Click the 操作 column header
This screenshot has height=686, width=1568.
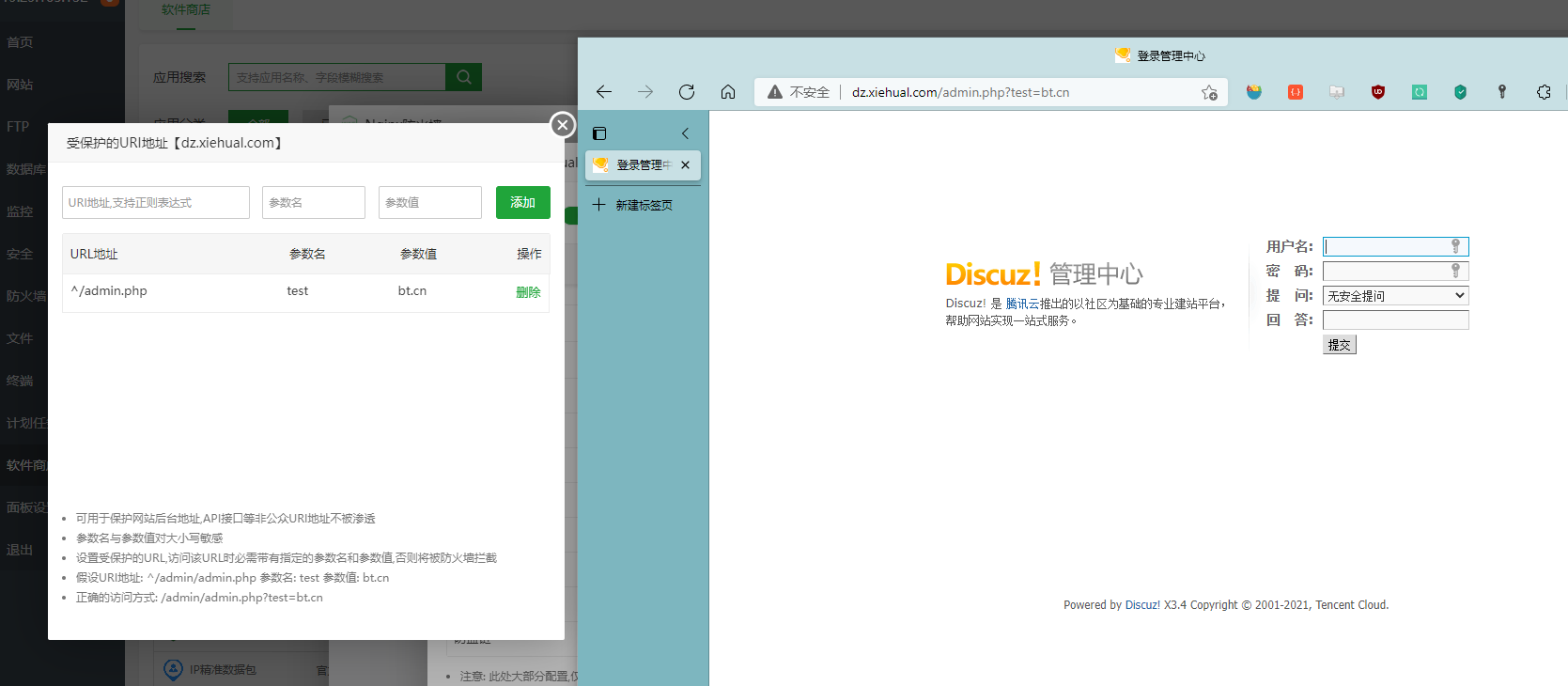click(529, 254)
